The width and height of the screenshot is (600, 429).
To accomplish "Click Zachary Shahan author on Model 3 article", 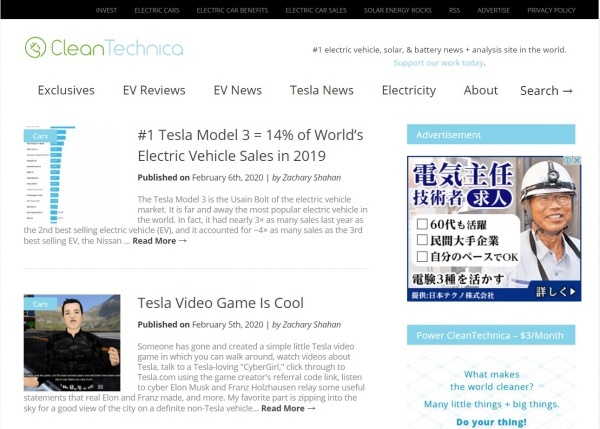I will pos(311,178).
